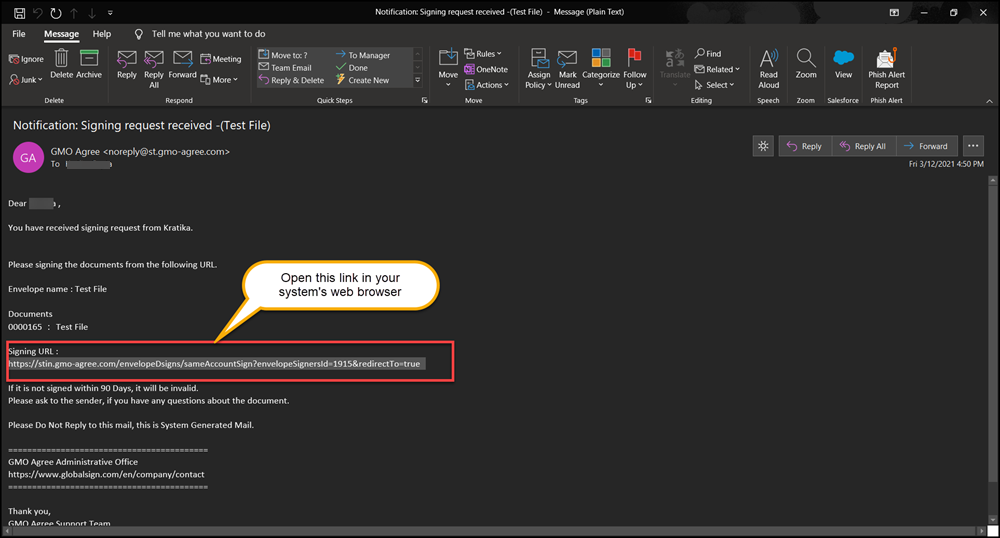
Task: Click the Save icon in title bar
Action: 20,13
